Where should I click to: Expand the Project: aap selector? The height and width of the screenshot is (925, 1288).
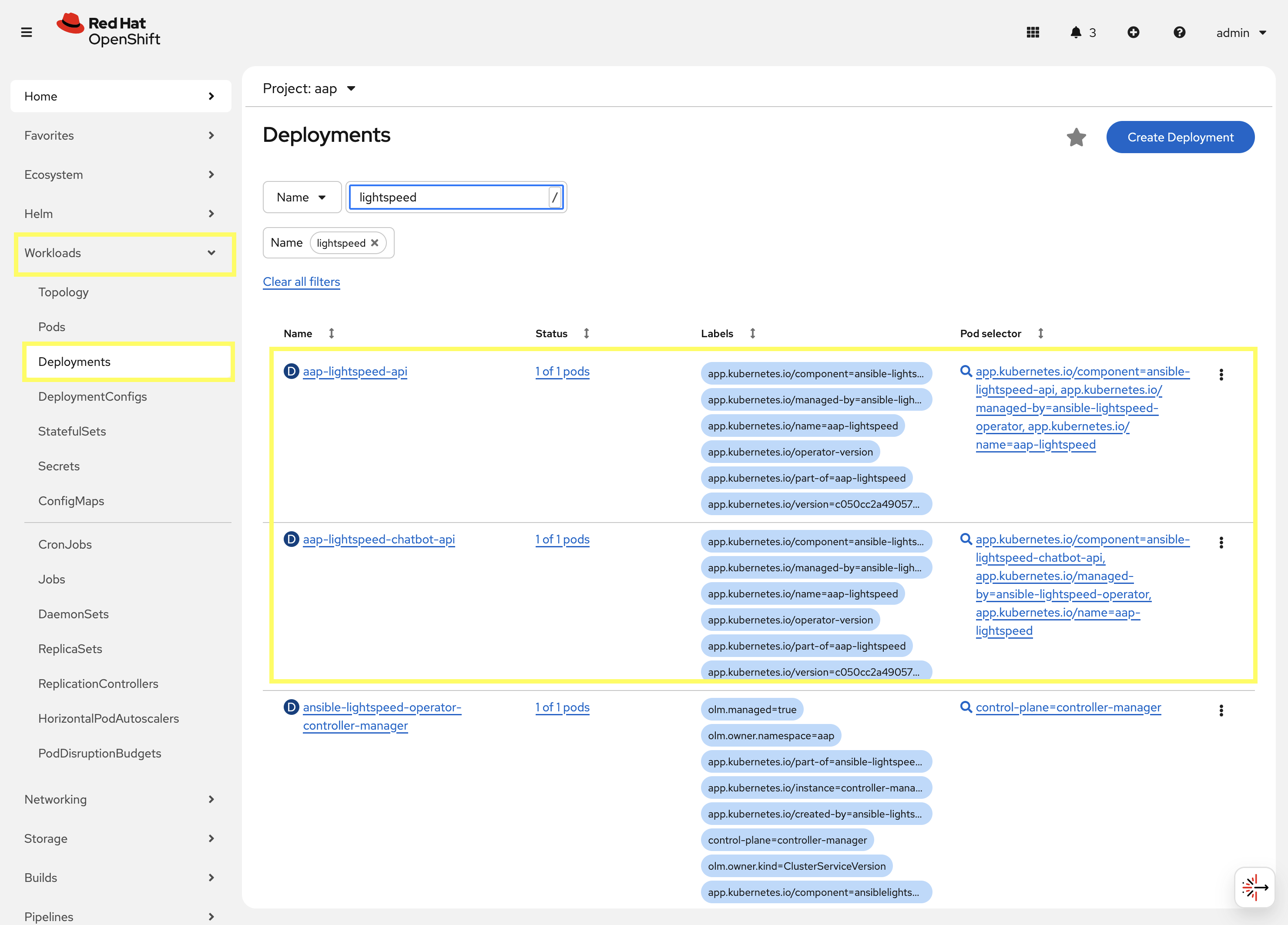[x=310, y=89]
